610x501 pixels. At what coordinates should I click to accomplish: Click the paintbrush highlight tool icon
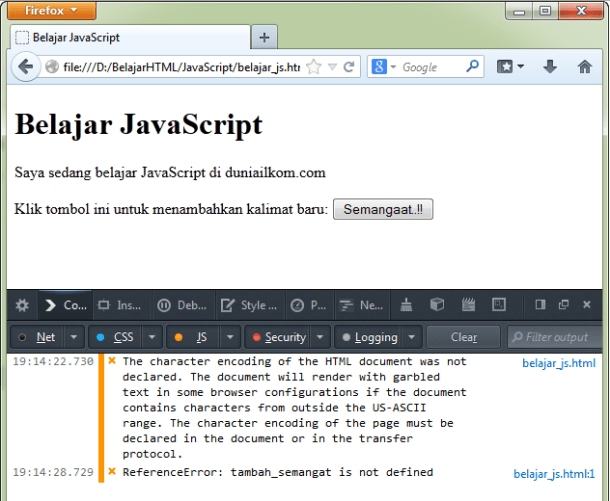point(406,305)
